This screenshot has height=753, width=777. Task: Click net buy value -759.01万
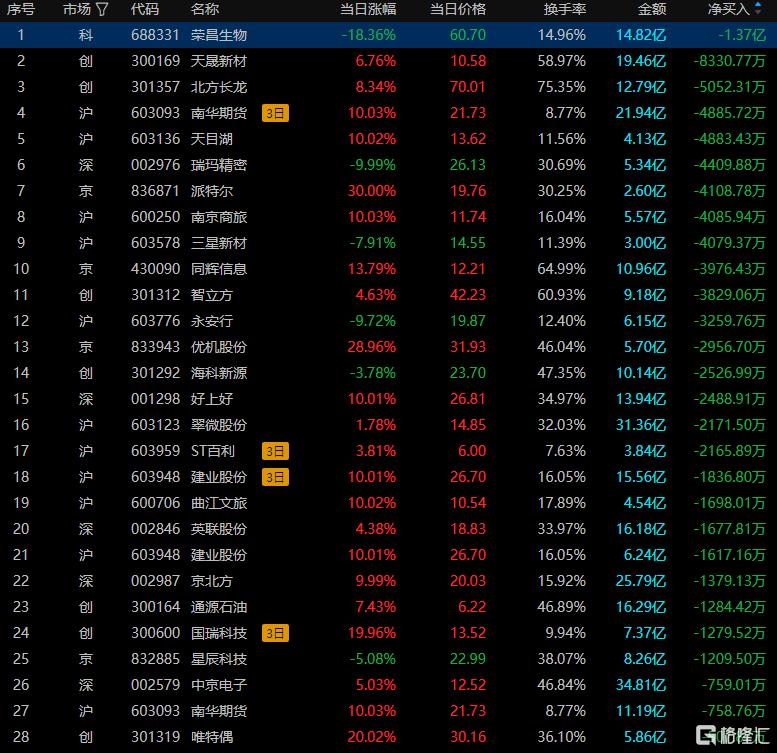coord(733,685)
